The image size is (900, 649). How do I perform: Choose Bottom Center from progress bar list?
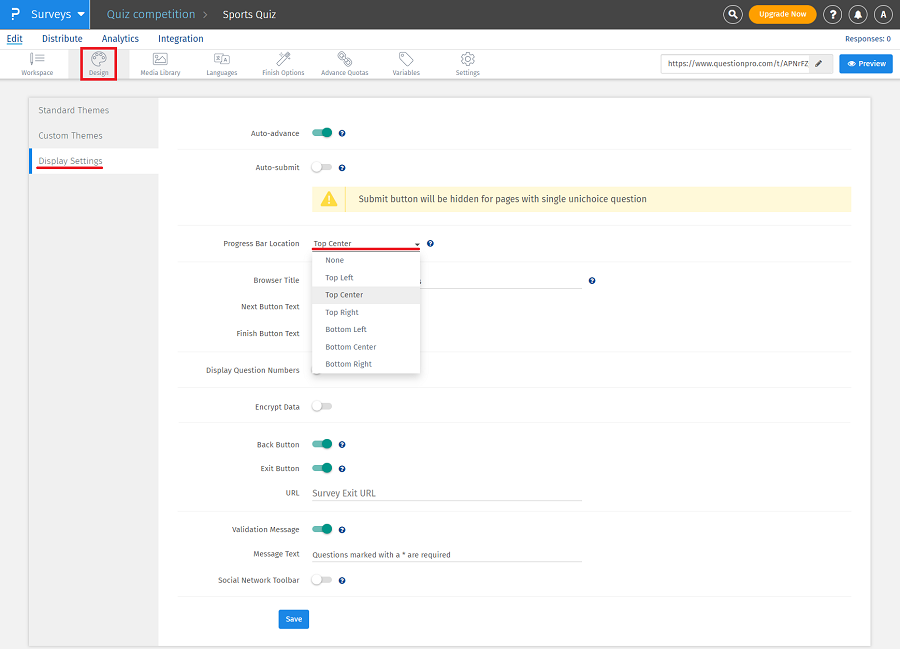point(350,347)
